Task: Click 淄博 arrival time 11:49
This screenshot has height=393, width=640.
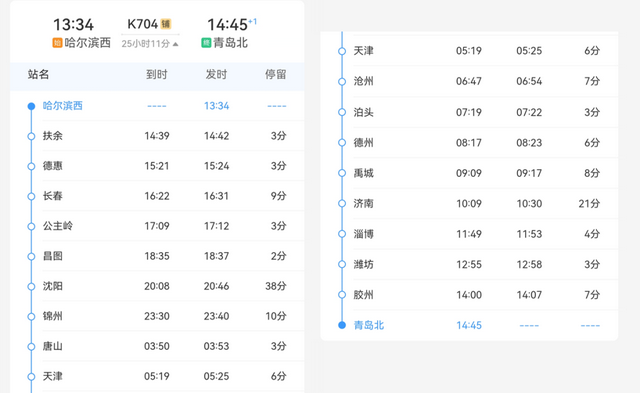Action: 469,234
